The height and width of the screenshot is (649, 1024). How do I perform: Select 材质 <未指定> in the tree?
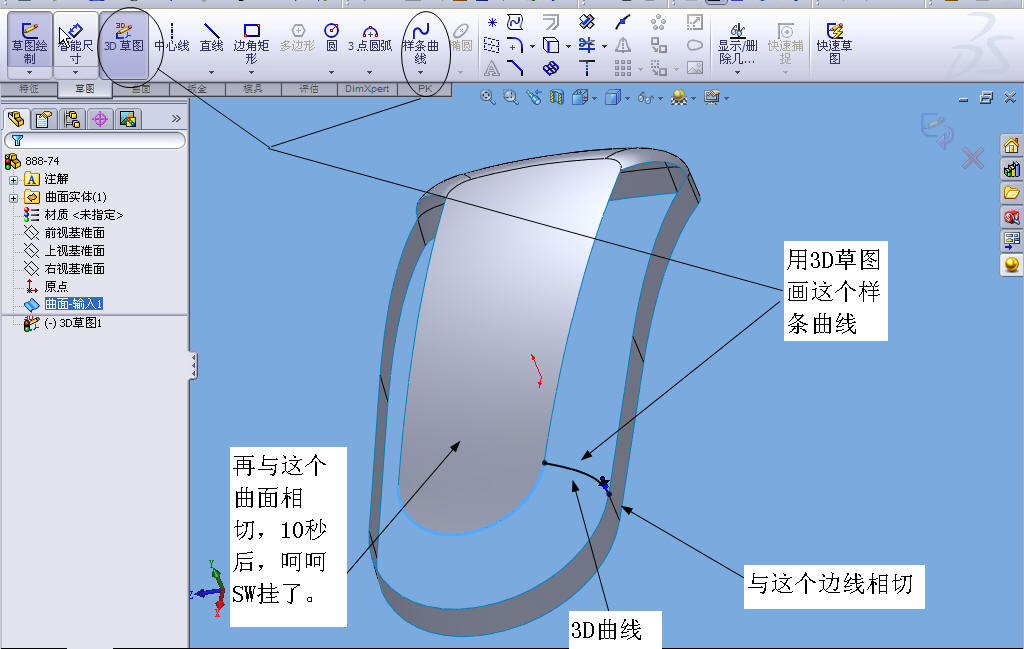coord(84,215)
